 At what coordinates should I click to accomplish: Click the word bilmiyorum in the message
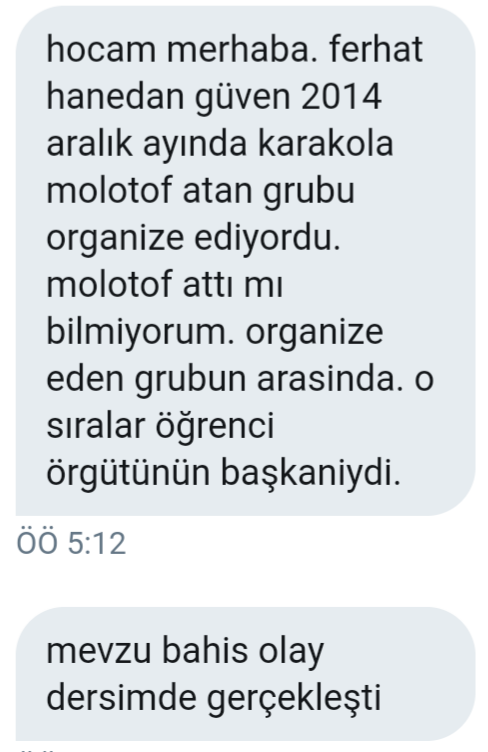tap(140, 334)
